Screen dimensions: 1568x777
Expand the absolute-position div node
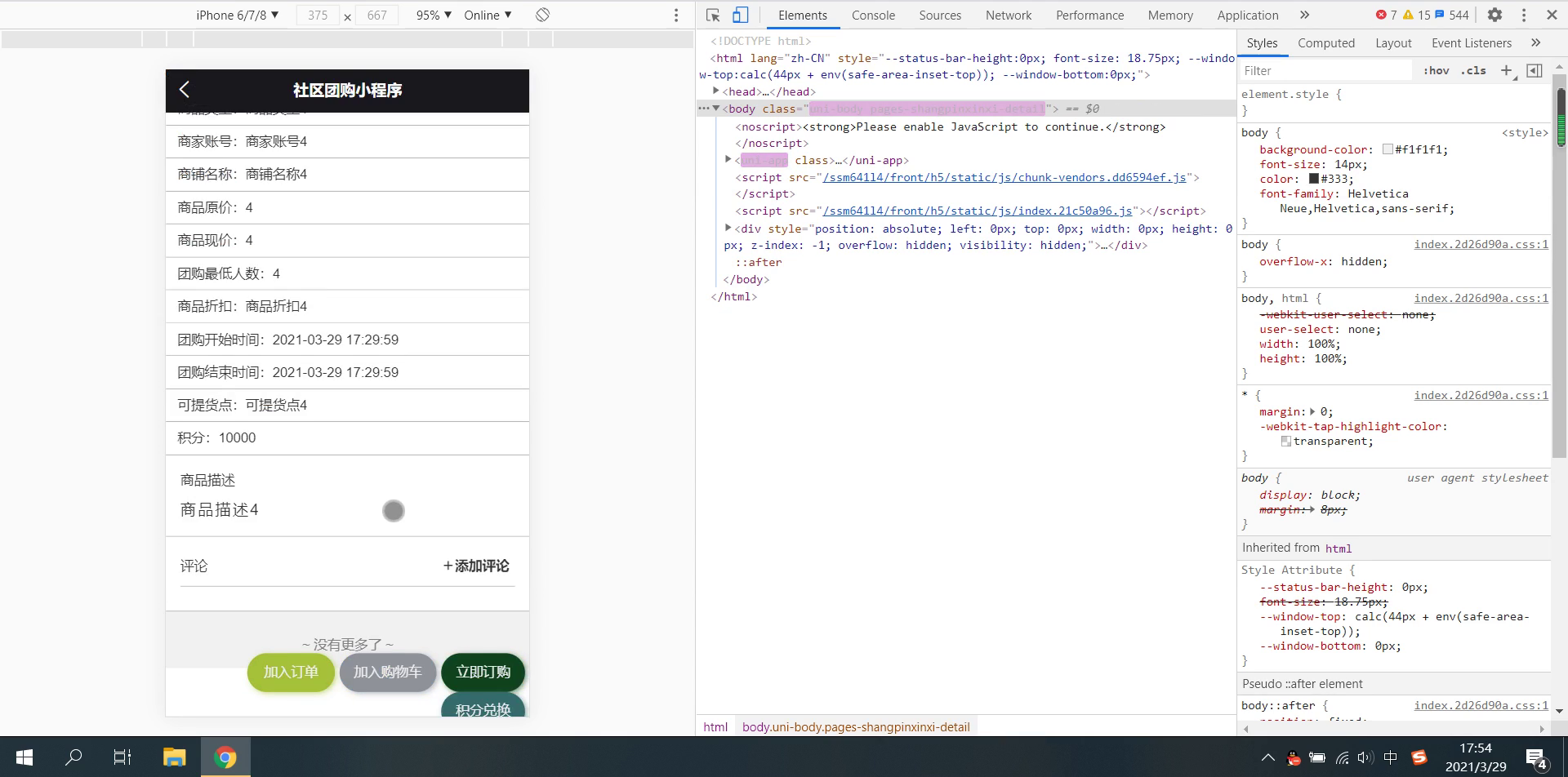tap(728, 228)
